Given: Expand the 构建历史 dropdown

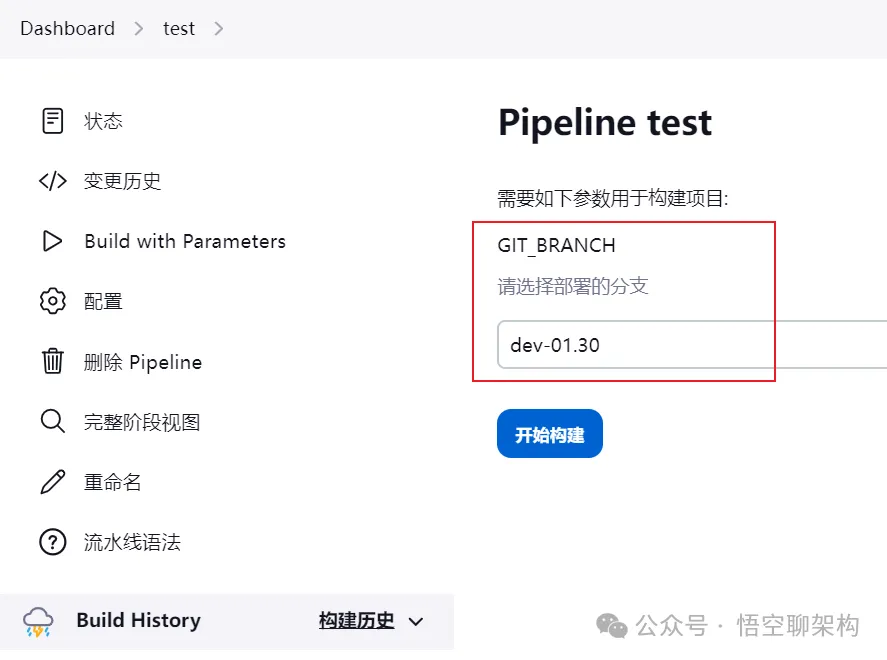Looking at the screenshot, I should click(416, 620).
